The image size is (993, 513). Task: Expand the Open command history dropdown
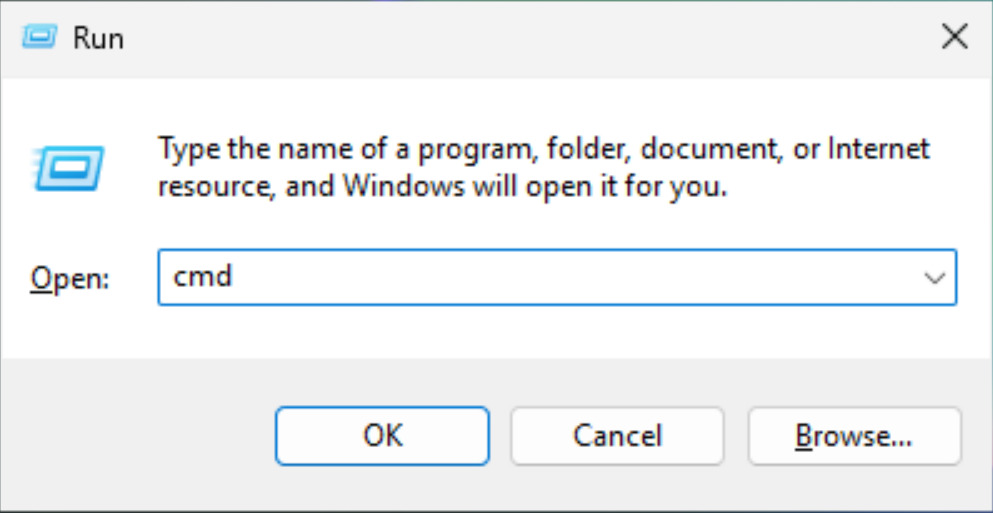coord(935,277)
